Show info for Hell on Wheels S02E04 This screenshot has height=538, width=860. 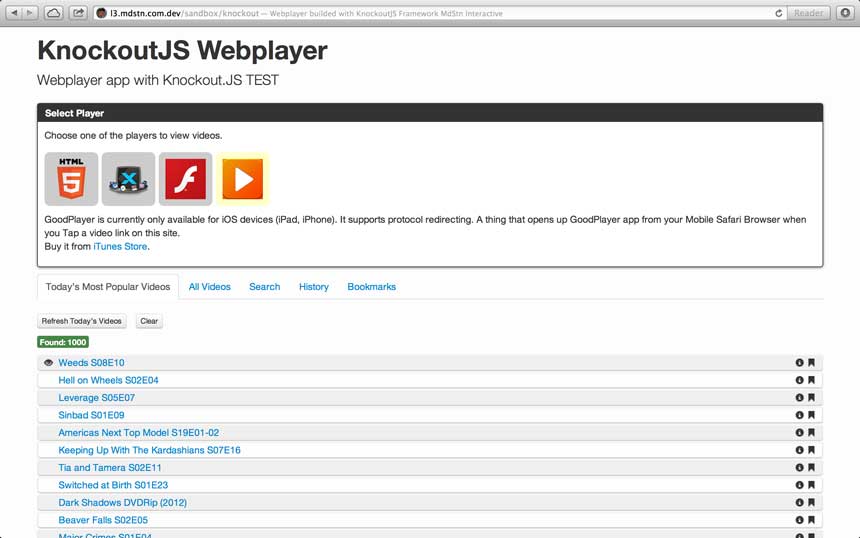[x=800, y=380]
